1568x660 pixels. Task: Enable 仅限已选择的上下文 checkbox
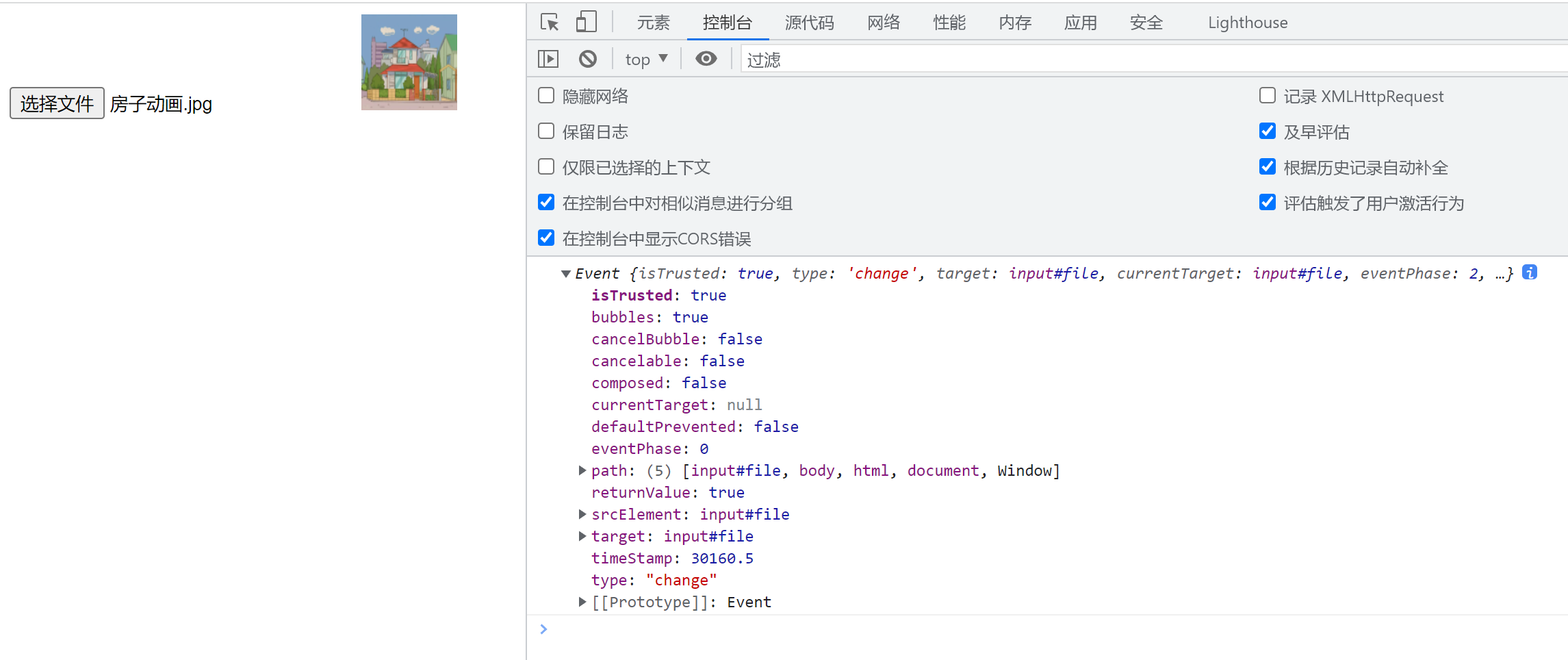click(x=546, y=167)
